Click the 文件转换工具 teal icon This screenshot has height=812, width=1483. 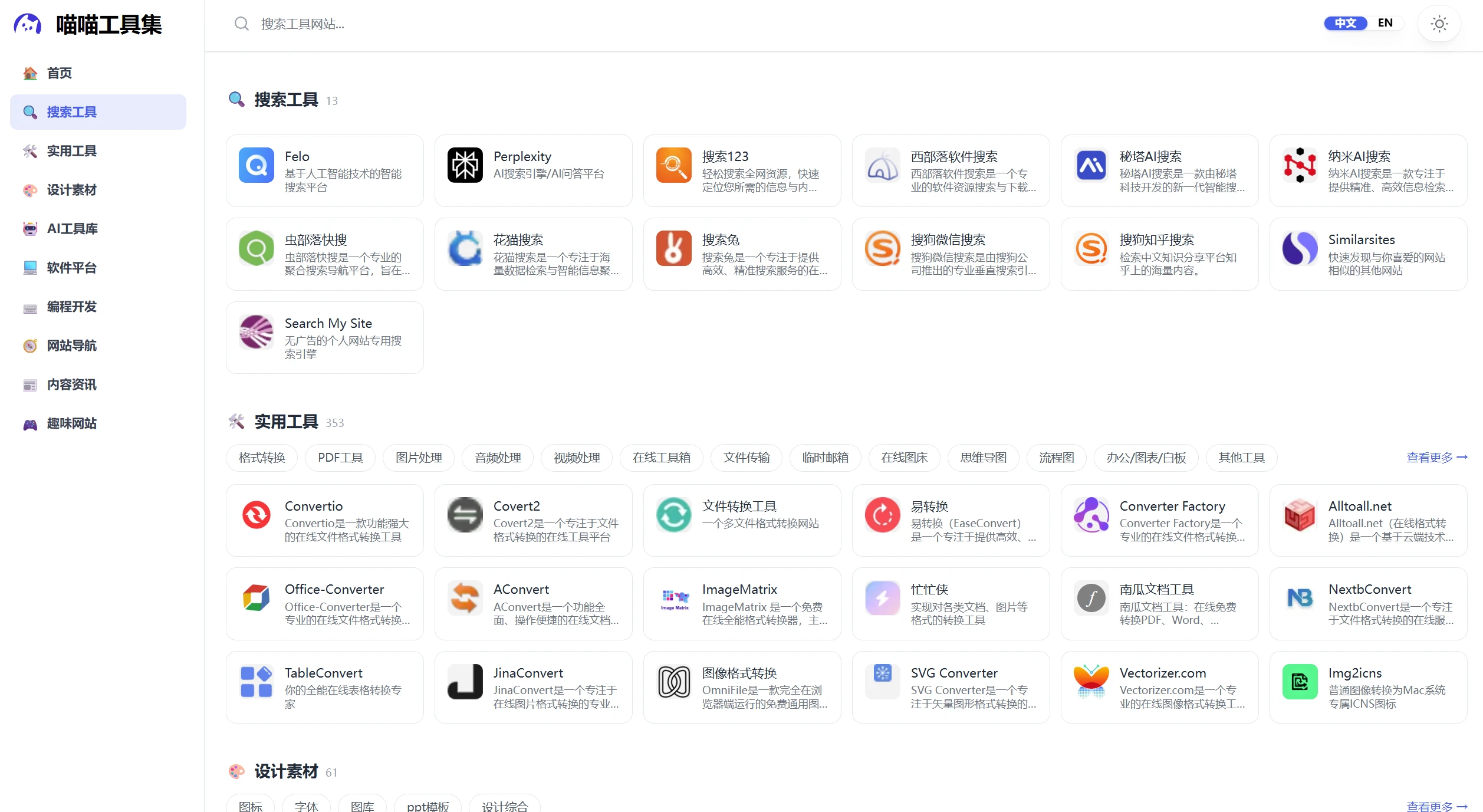click(x=673, y=515)
